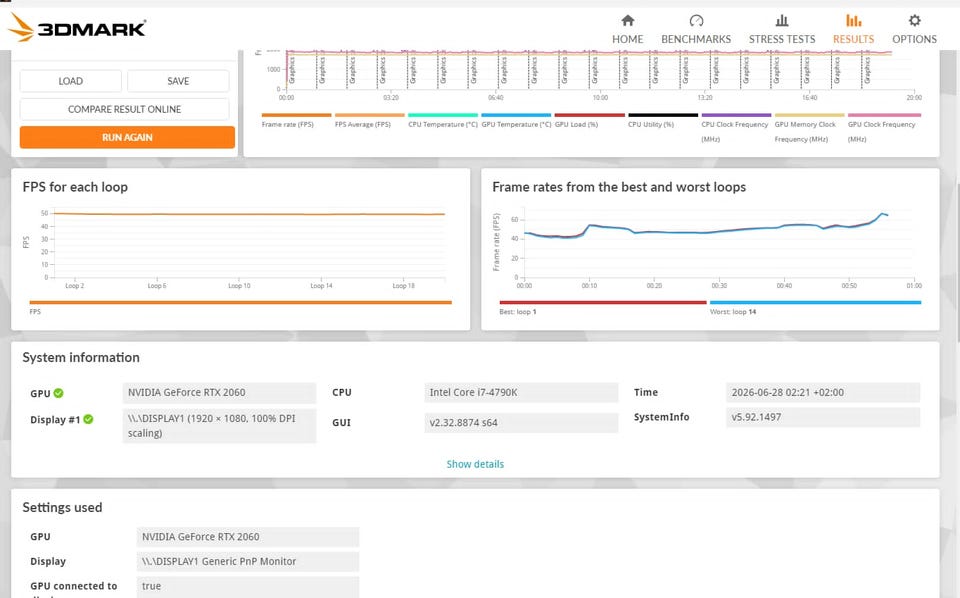Expand system info with Show details
The width and height of the screenshot is (960, 598).
tap(475, 464)
